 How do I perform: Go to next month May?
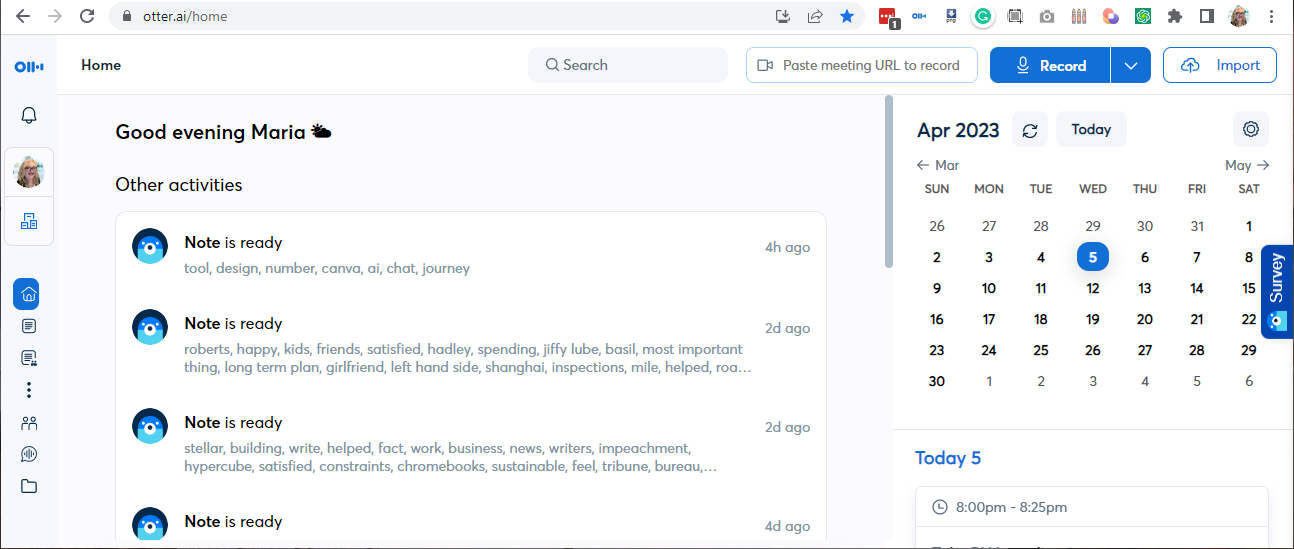click(x=1248, y=165)
